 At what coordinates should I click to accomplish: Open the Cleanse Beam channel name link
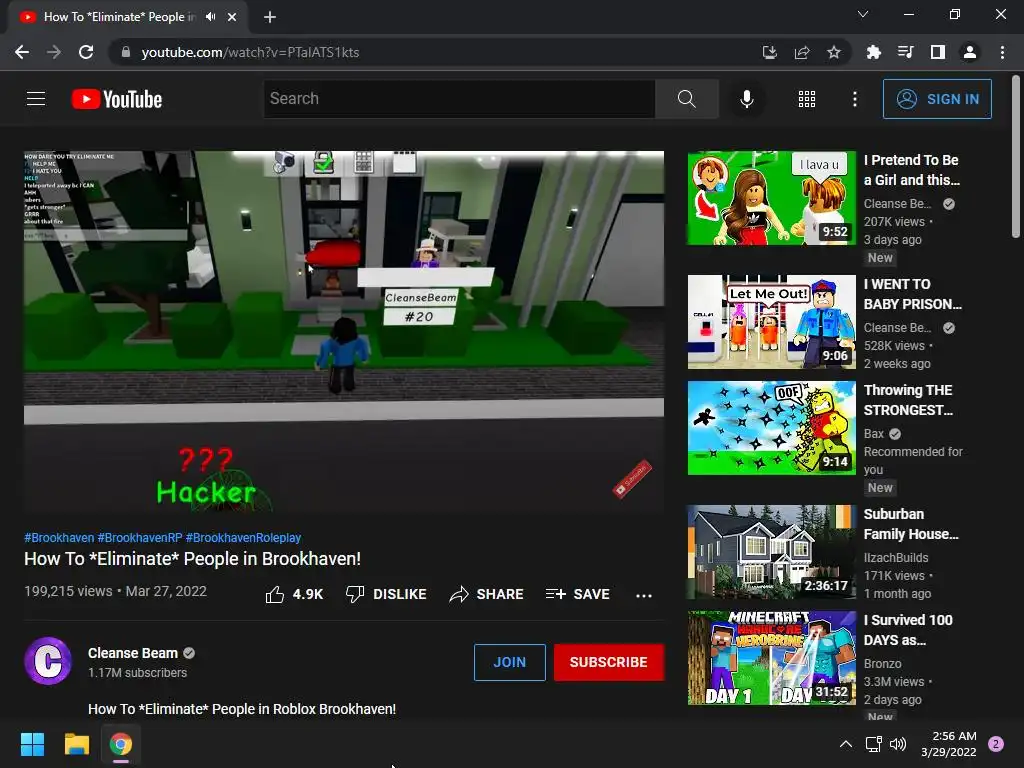click(x=133, y=653)
